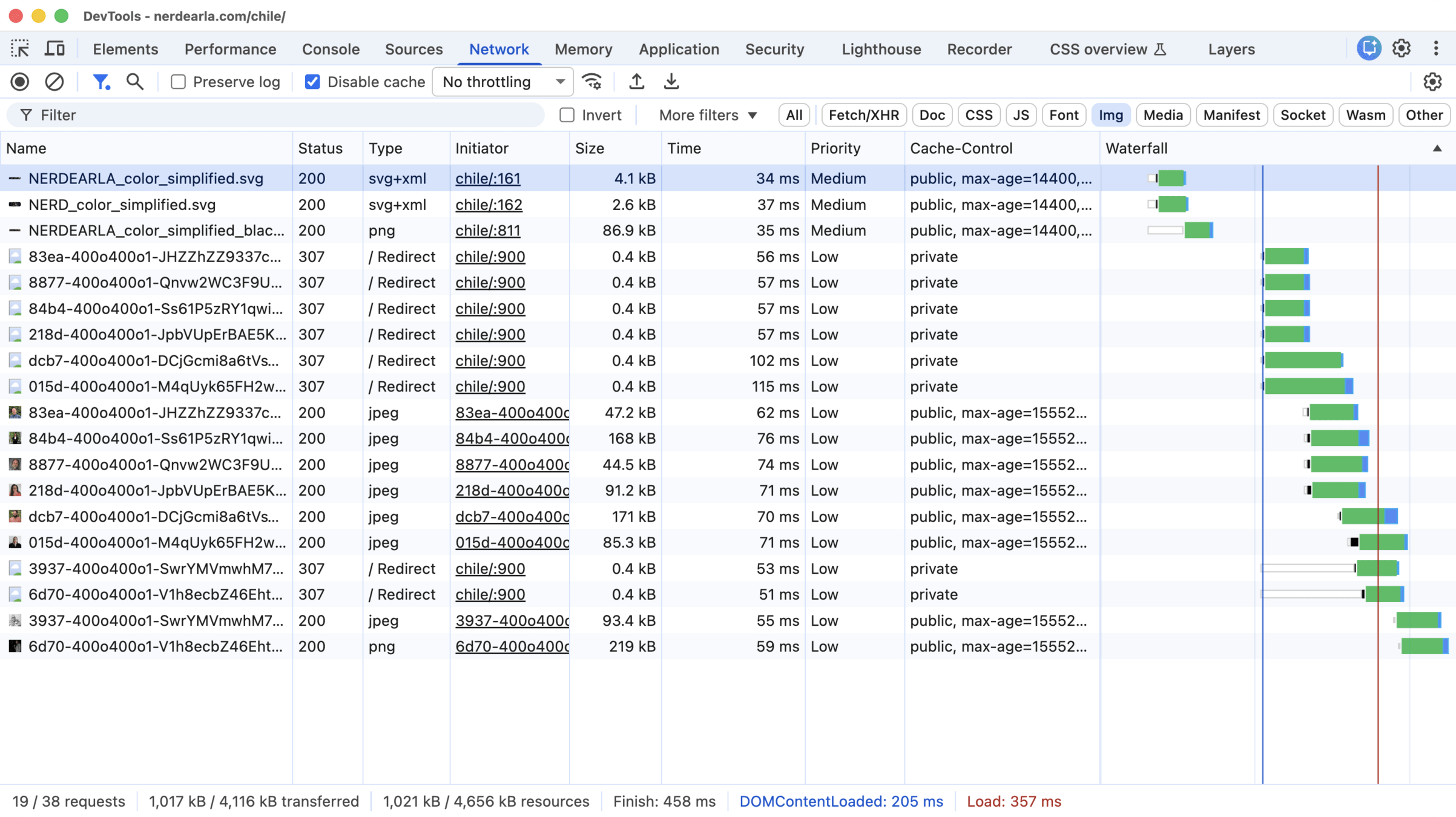Clear the network log
The image size is (1456, 817).
pos(54,82)
